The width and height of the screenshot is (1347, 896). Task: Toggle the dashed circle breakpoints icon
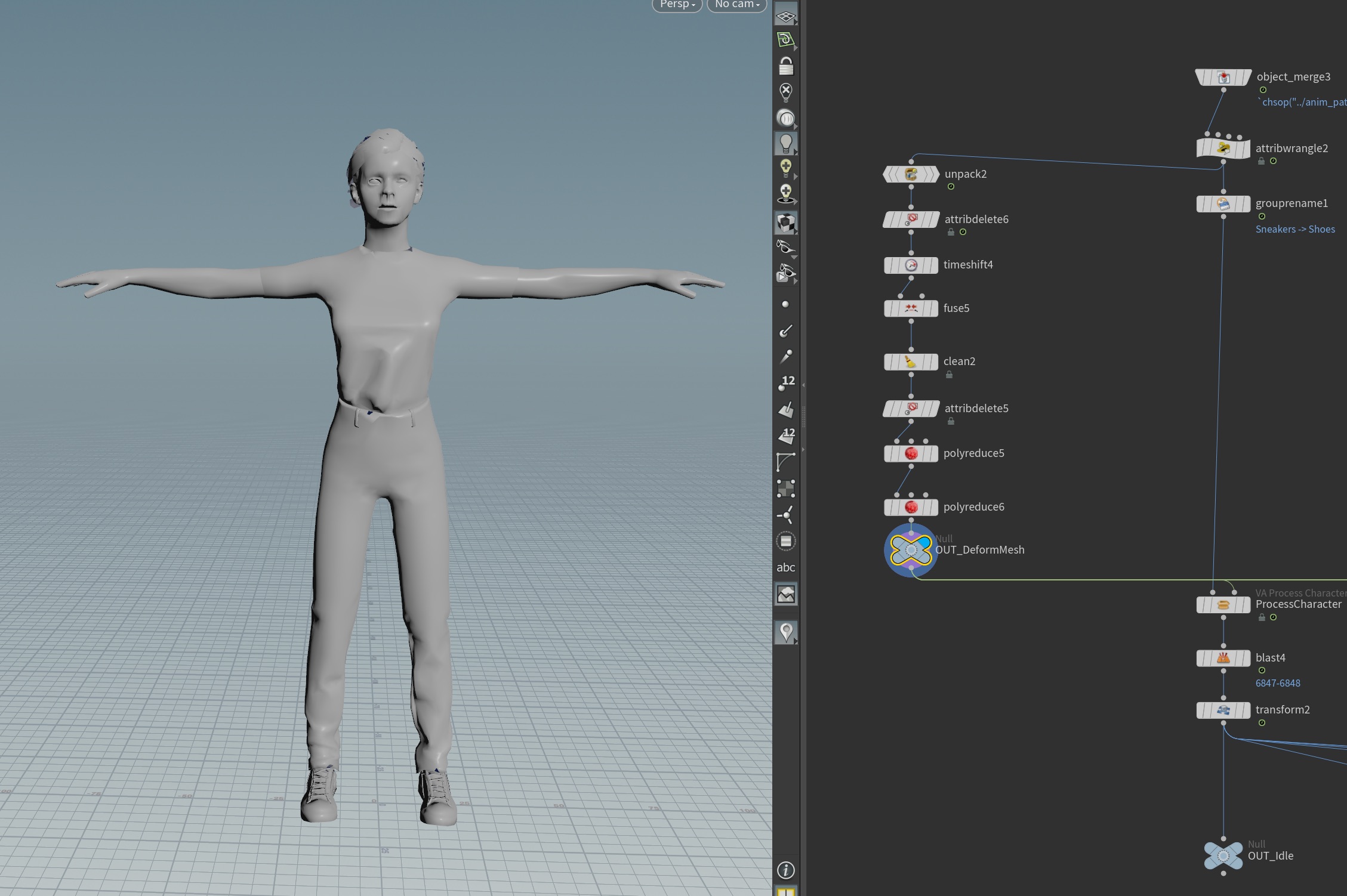(x=786, y=541)
